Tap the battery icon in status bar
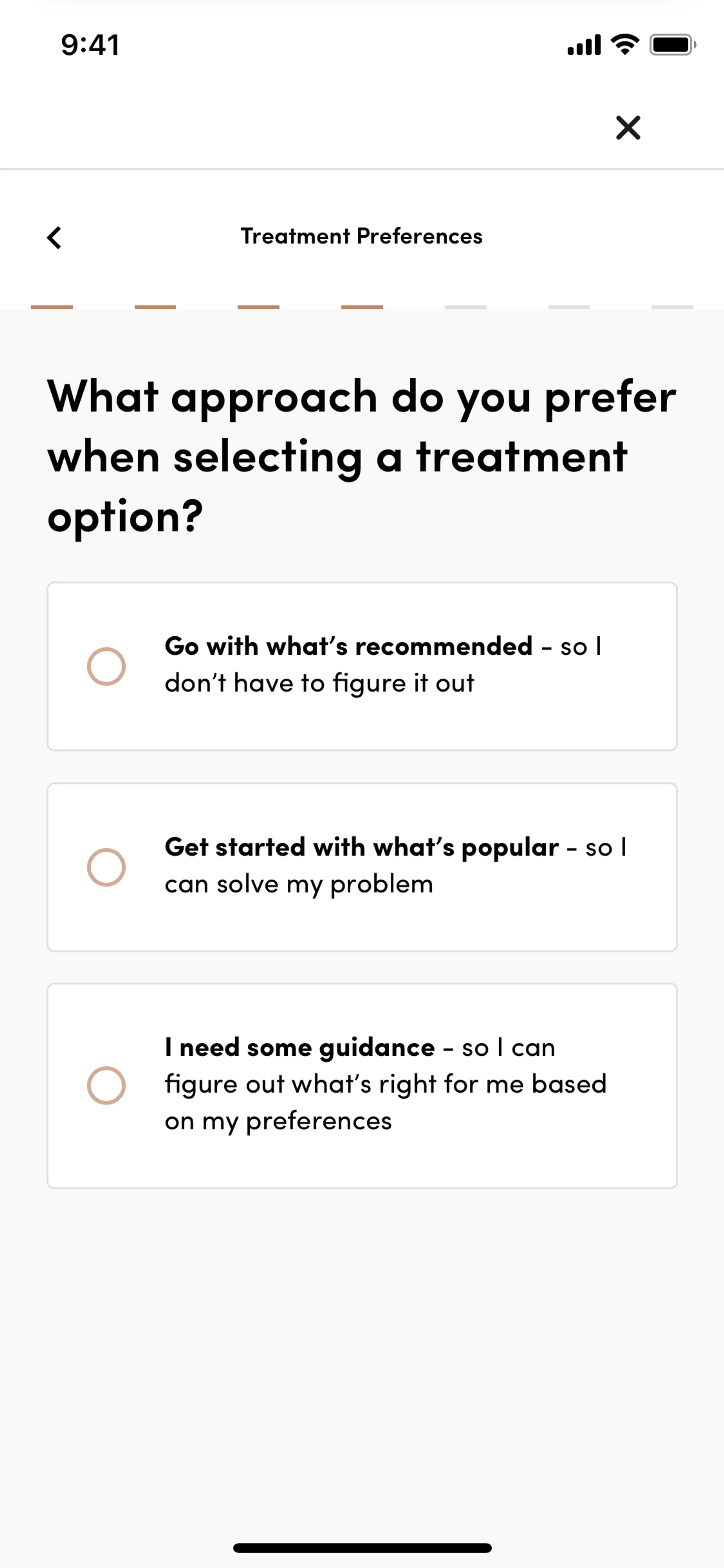The height and width of the screenshot is (1568, 724). tap(672, 45)
